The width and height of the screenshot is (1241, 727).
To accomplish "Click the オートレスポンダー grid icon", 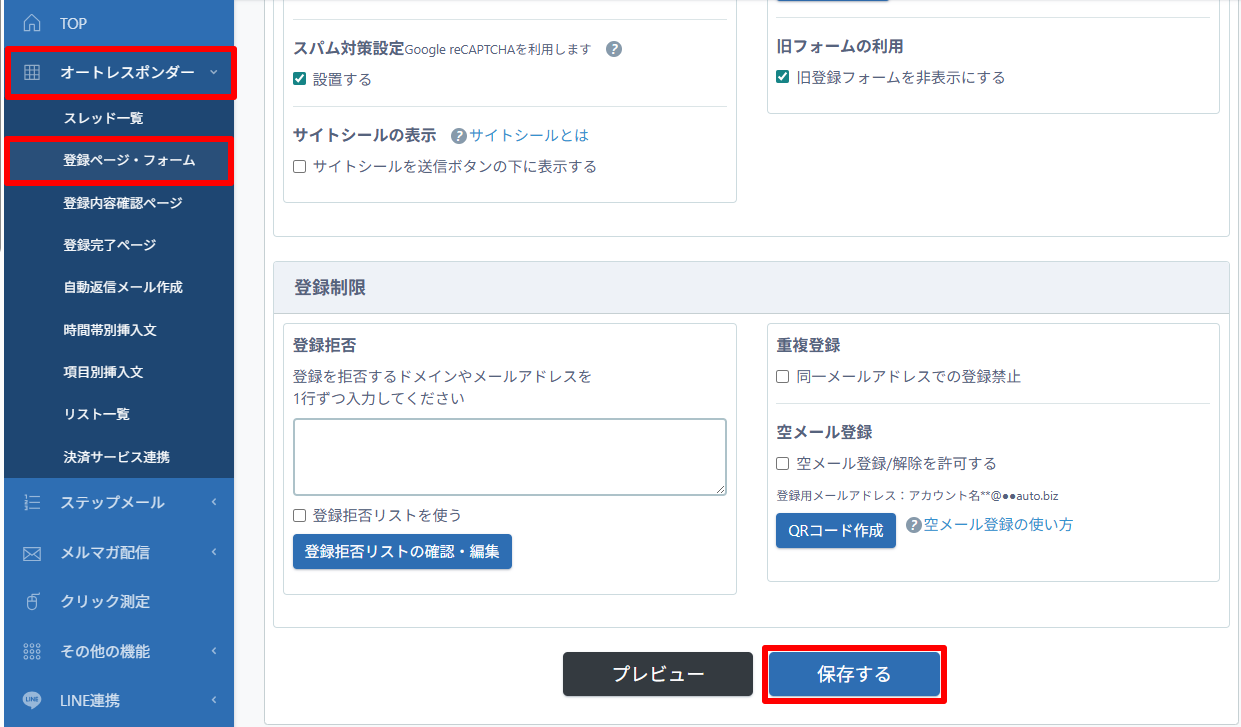I will click(32, 72).
